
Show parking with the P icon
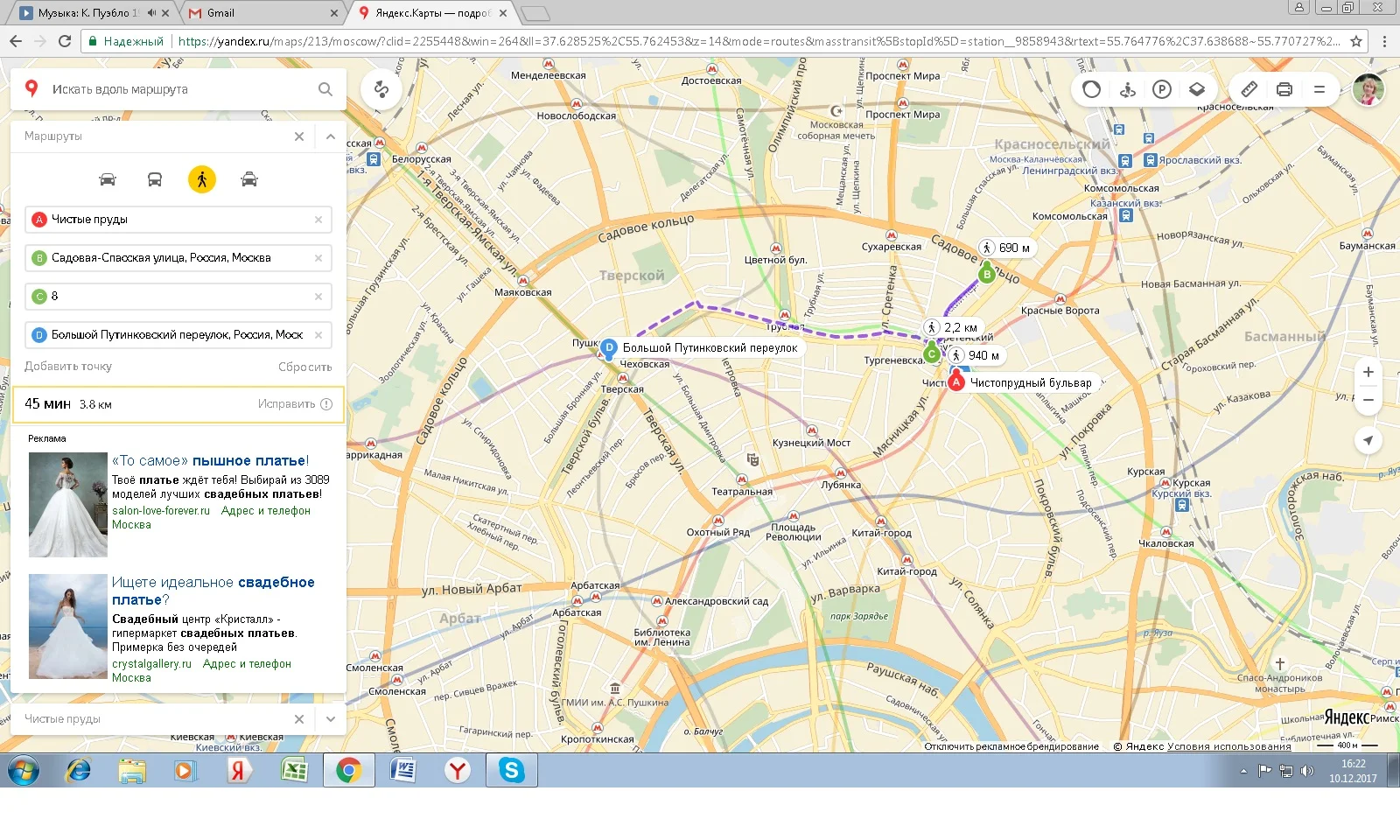tap(1162, 89)
